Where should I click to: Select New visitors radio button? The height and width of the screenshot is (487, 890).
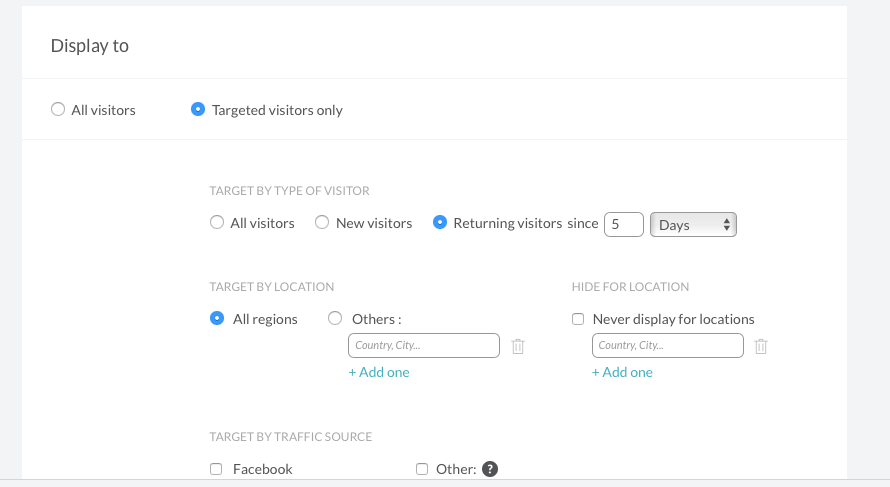(x=322, y=223)
